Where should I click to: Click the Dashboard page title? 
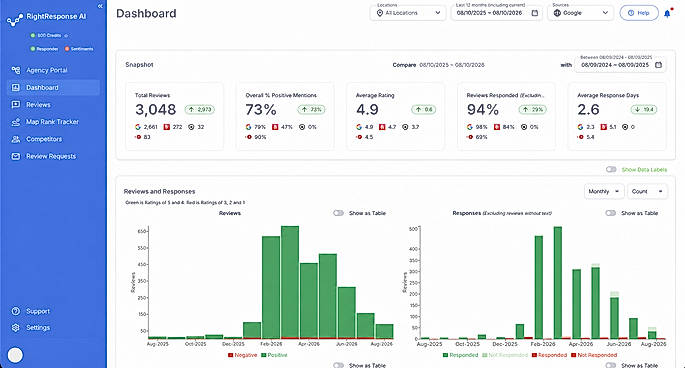click(146, 14)
